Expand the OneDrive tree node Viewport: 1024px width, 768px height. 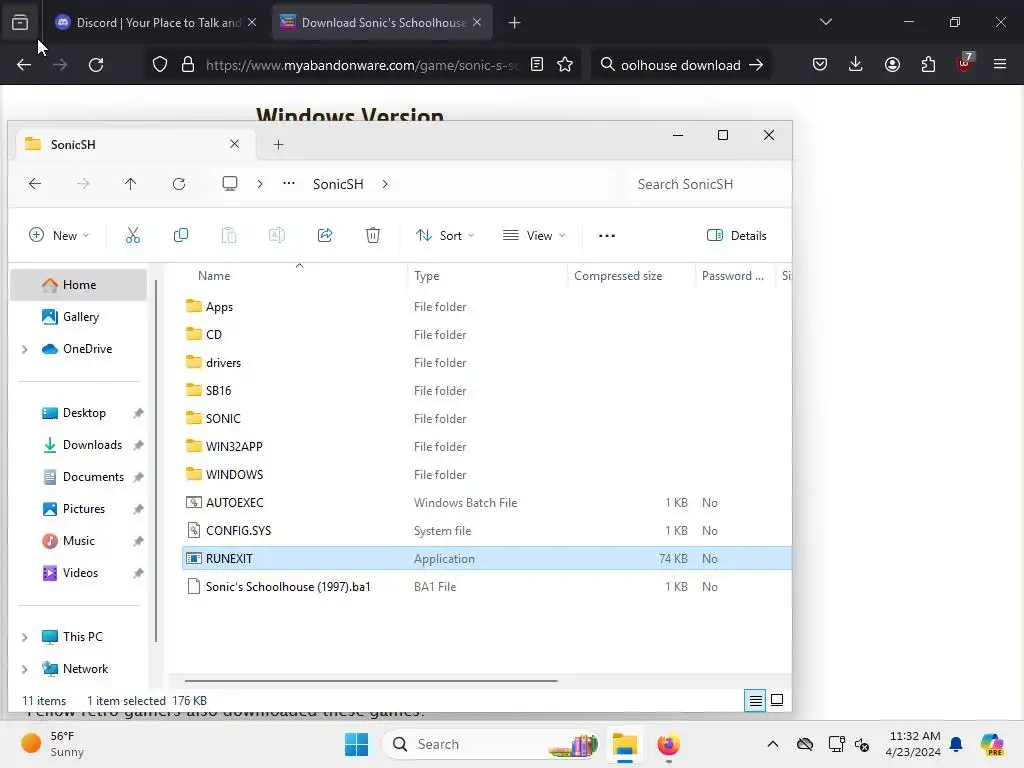25,349
